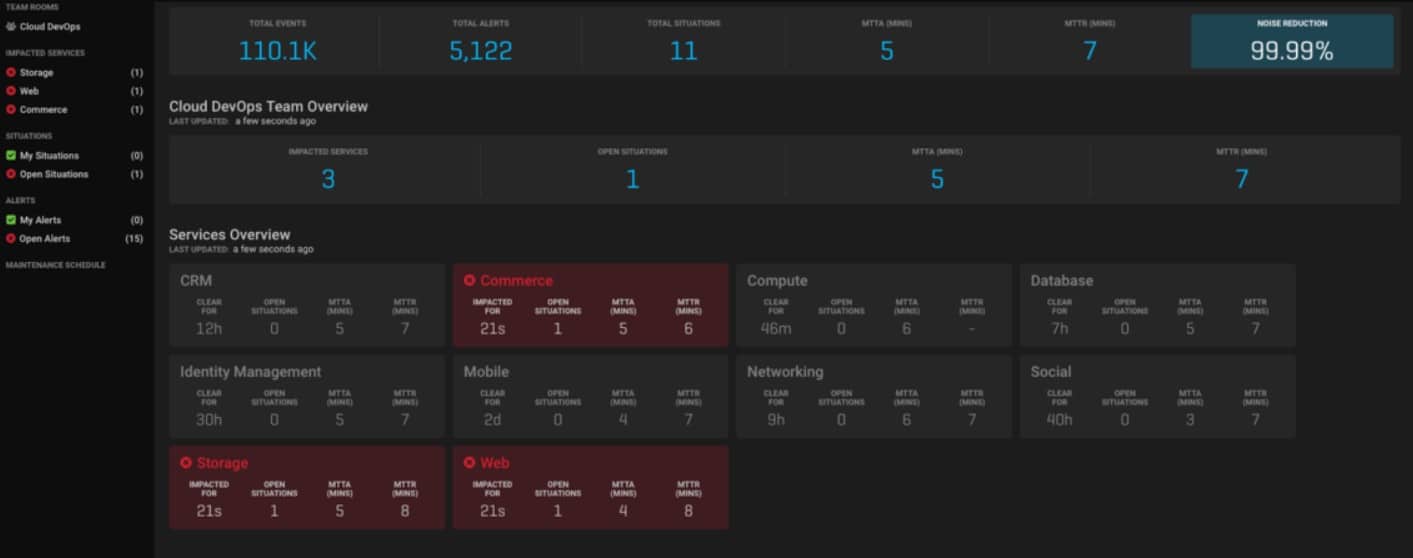Open the Open Situations list
Image resolution: width=1413 pixels, height=558 pixels.
point(54,174)
